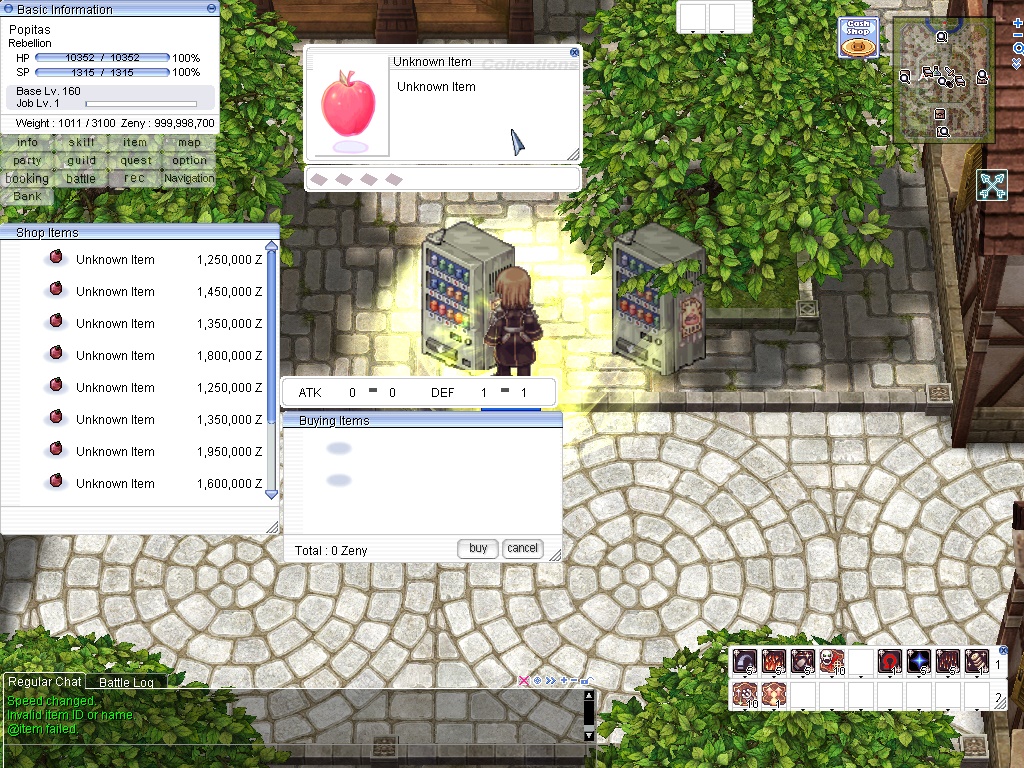Click the Job Lv. experience bar
Viewport: 1024px width, 768px height.
[x=141, y=104]
